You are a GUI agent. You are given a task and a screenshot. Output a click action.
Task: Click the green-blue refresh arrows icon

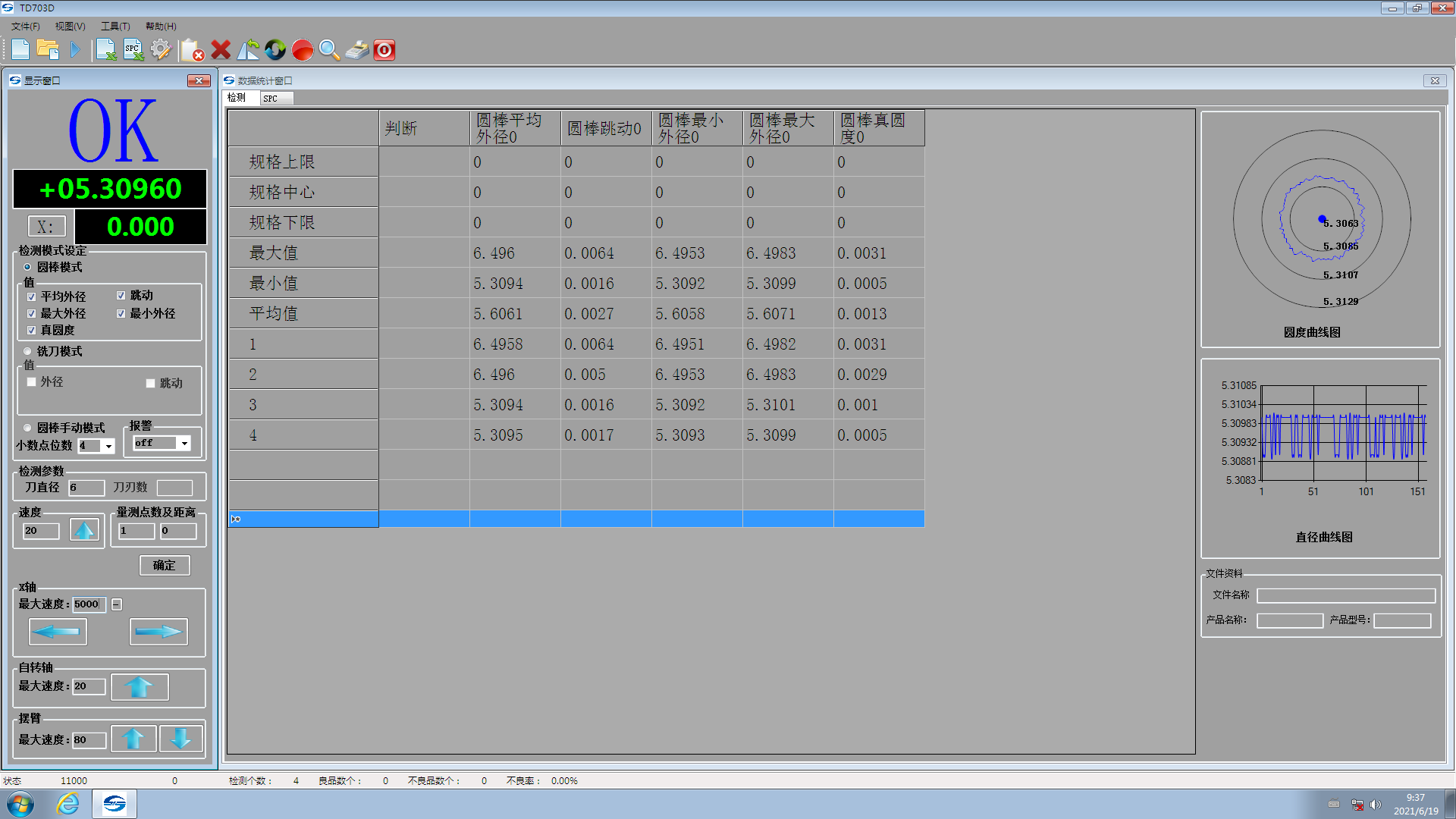coord(275,50)
